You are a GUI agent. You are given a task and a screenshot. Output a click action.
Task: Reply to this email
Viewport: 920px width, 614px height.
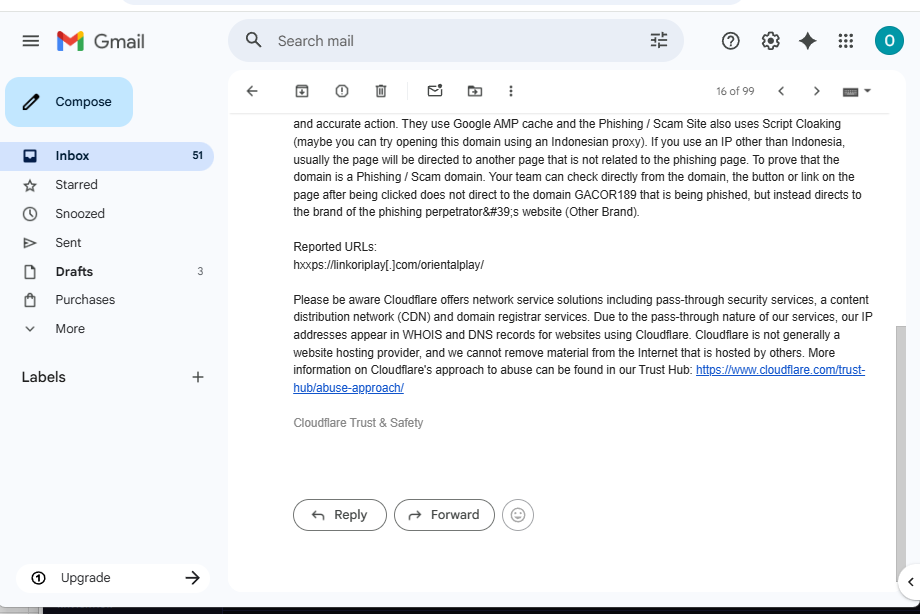click(340, 515)
